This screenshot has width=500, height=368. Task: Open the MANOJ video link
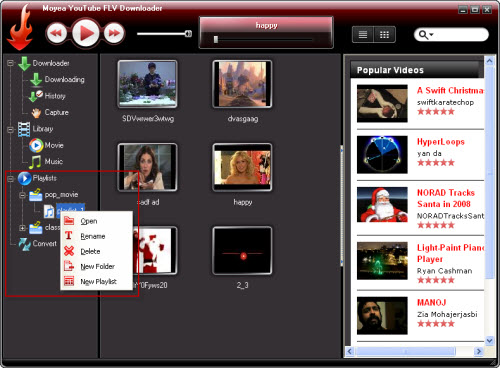point(431,302)
